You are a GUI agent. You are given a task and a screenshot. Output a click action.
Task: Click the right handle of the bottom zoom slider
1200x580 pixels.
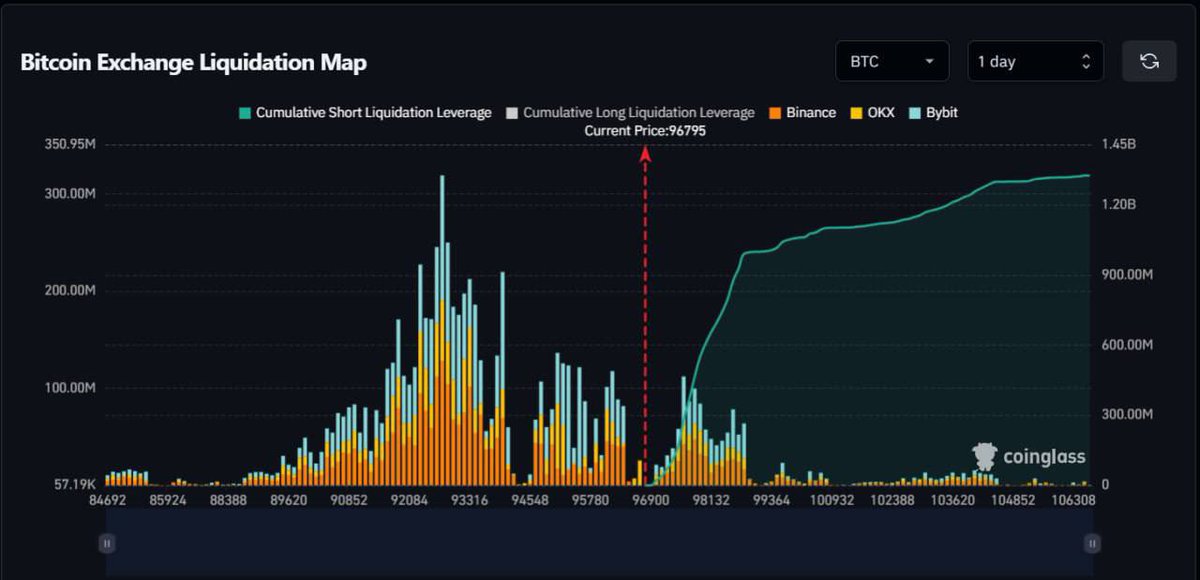(1091, 543)
